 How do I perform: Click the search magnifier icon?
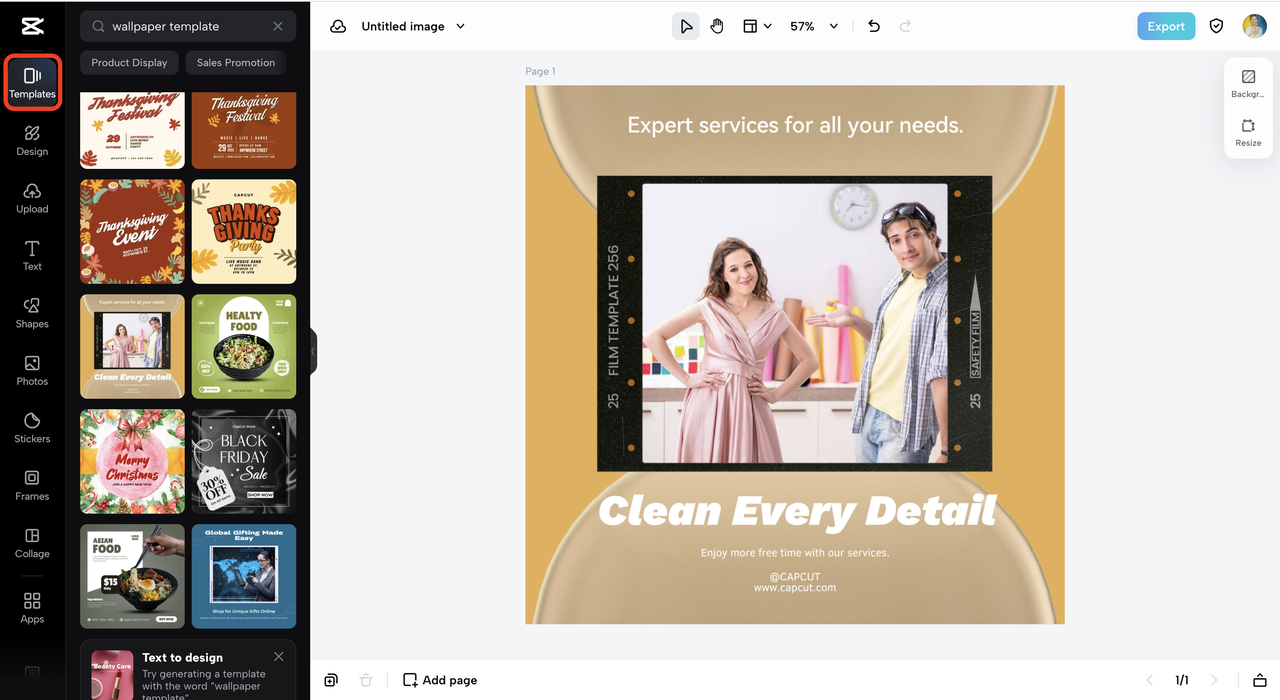(98, 26)
